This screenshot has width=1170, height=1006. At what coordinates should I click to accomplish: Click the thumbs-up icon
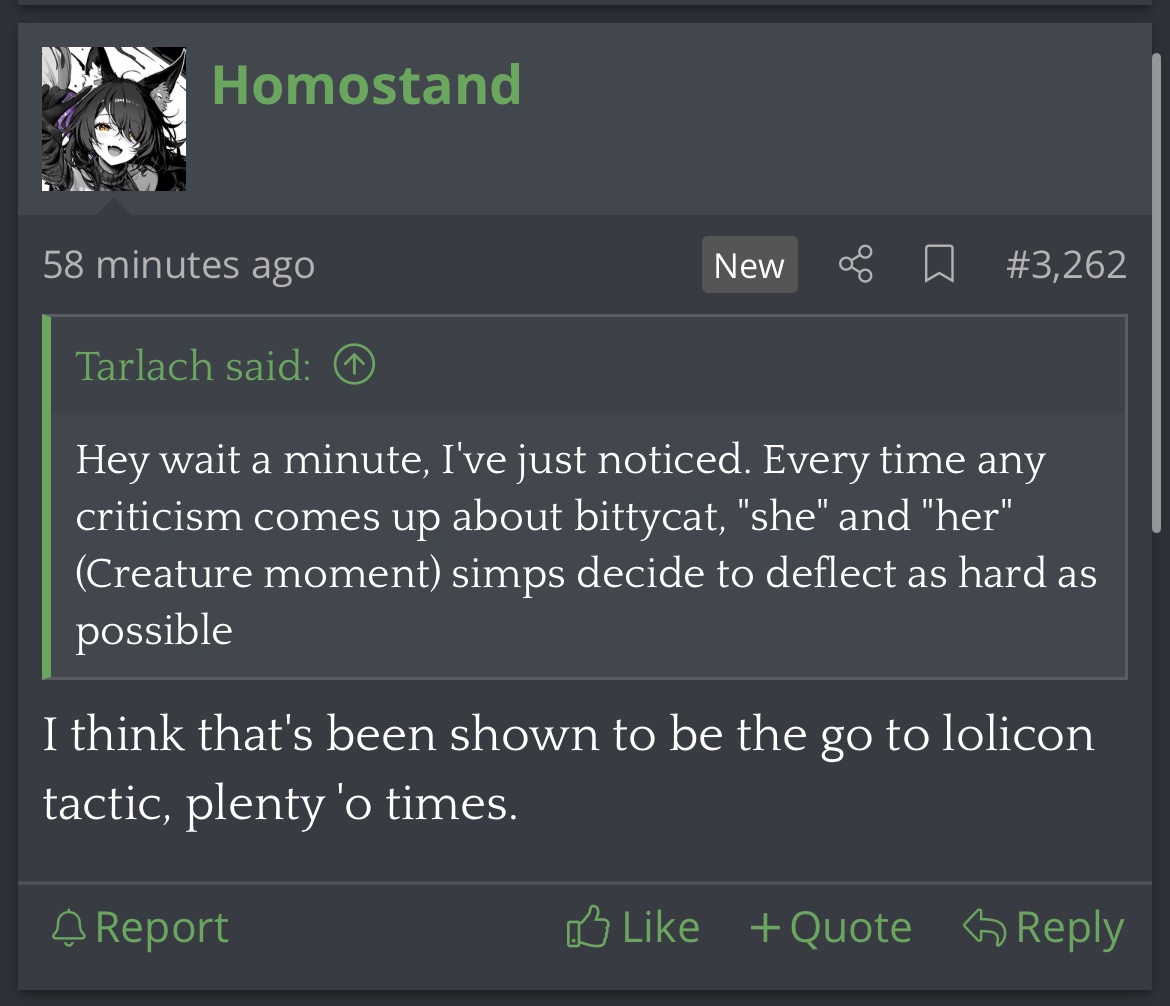click(587, 928)
